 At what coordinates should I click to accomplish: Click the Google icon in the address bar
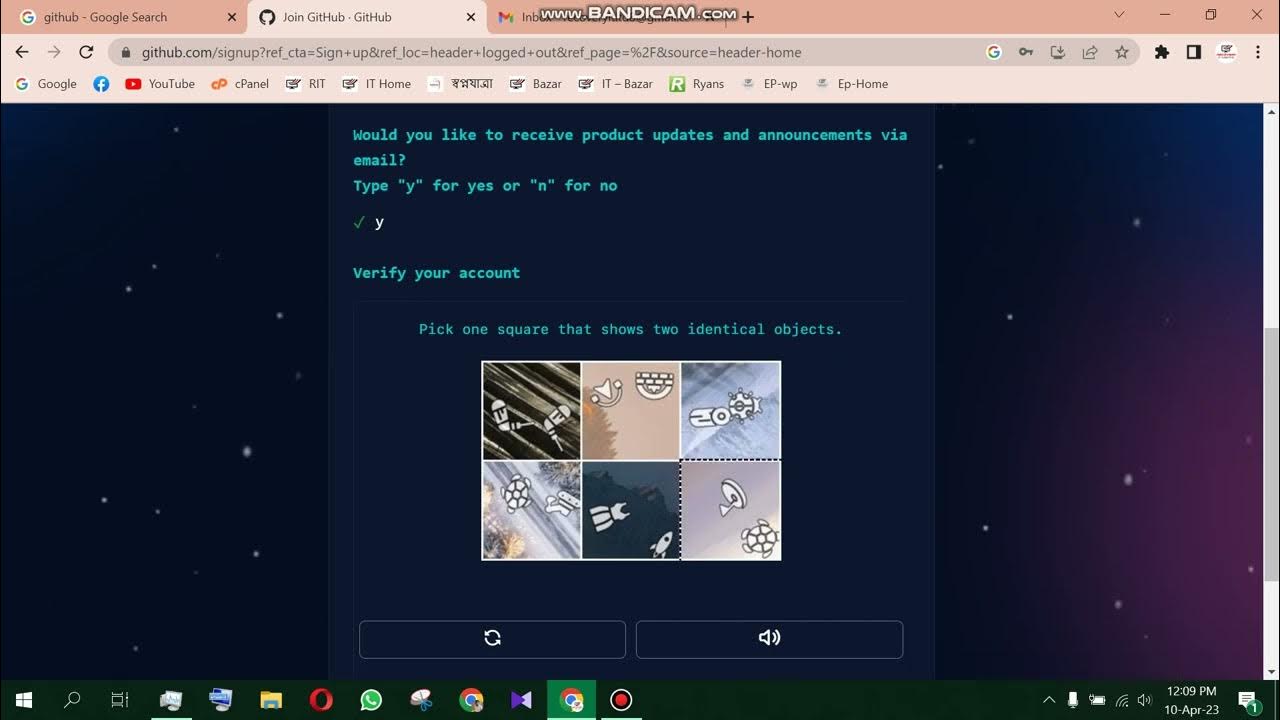coord(994,52)
